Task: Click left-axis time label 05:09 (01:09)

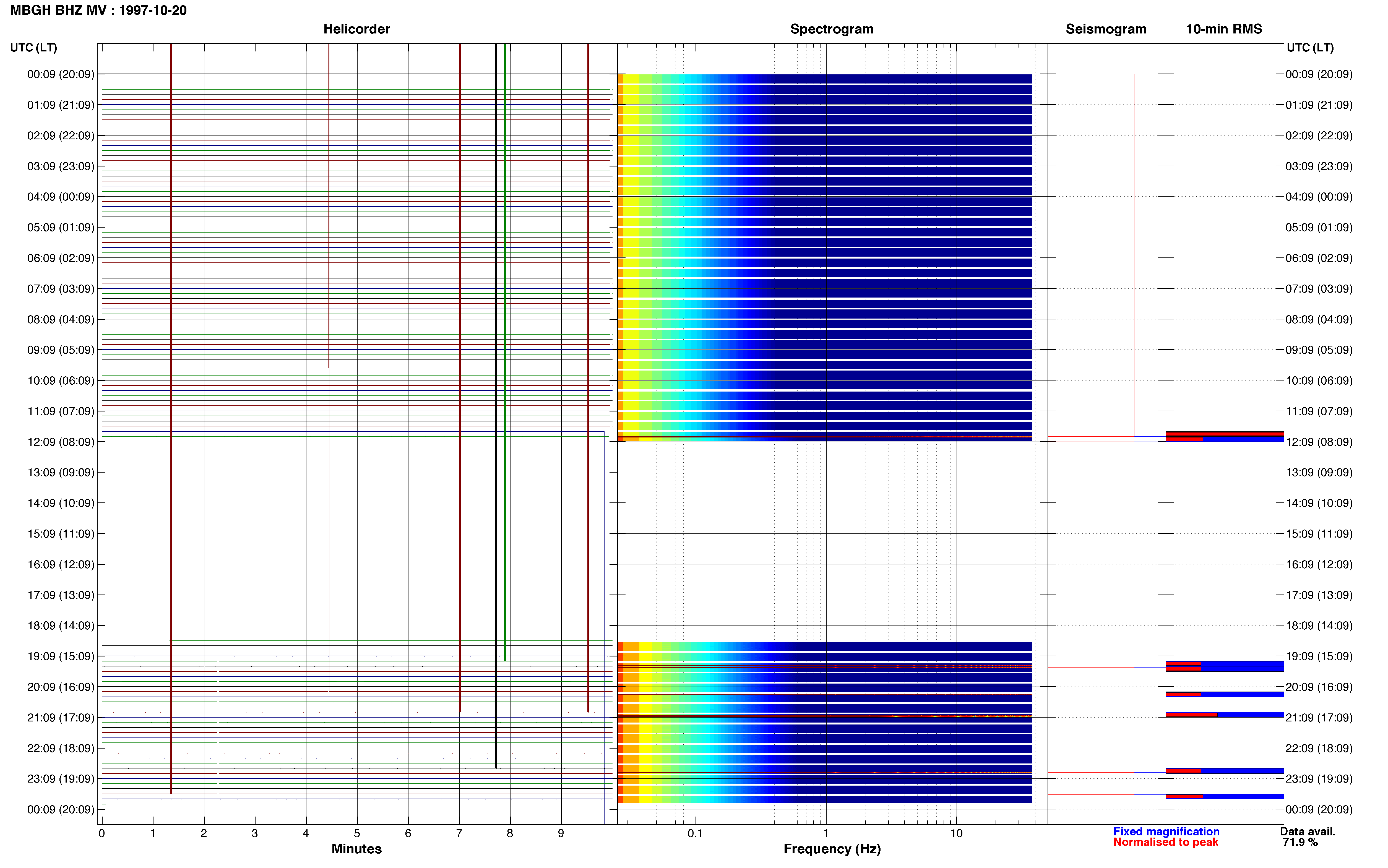Action: click(61, 227)
